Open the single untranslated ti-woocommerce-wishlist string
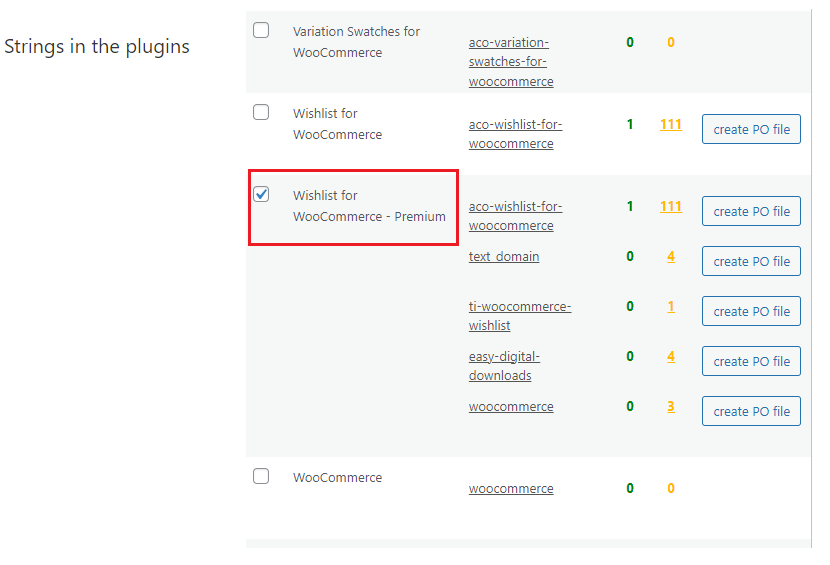Image resolution: width=830 pixels, height=565 pixels. pos(671,307)
